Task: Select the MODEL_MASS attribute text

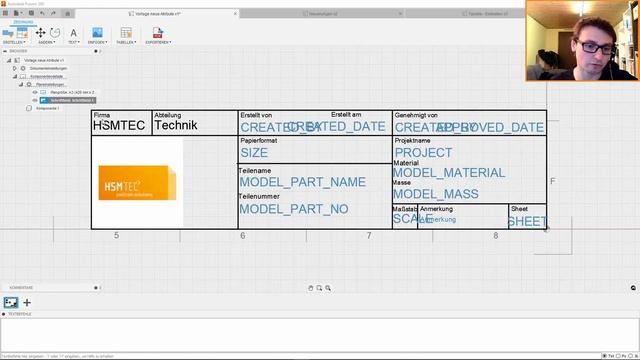Action: 436,194
